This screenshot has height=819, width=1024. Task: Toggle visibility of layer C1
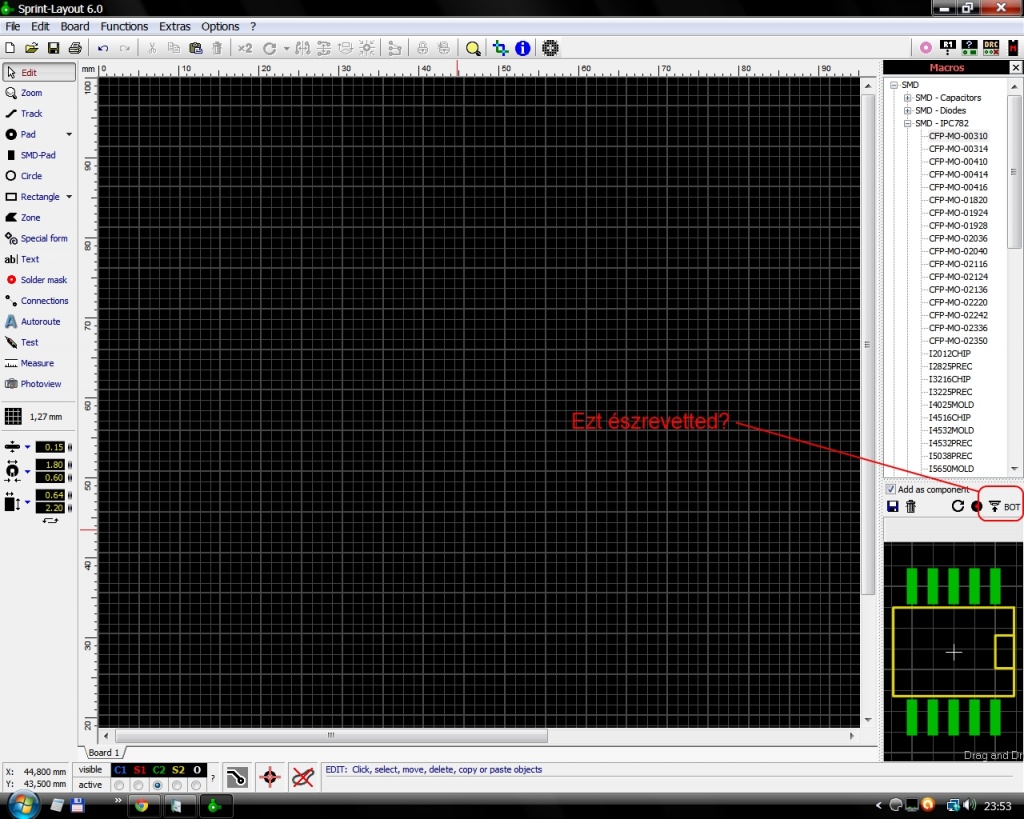point(120,770)
